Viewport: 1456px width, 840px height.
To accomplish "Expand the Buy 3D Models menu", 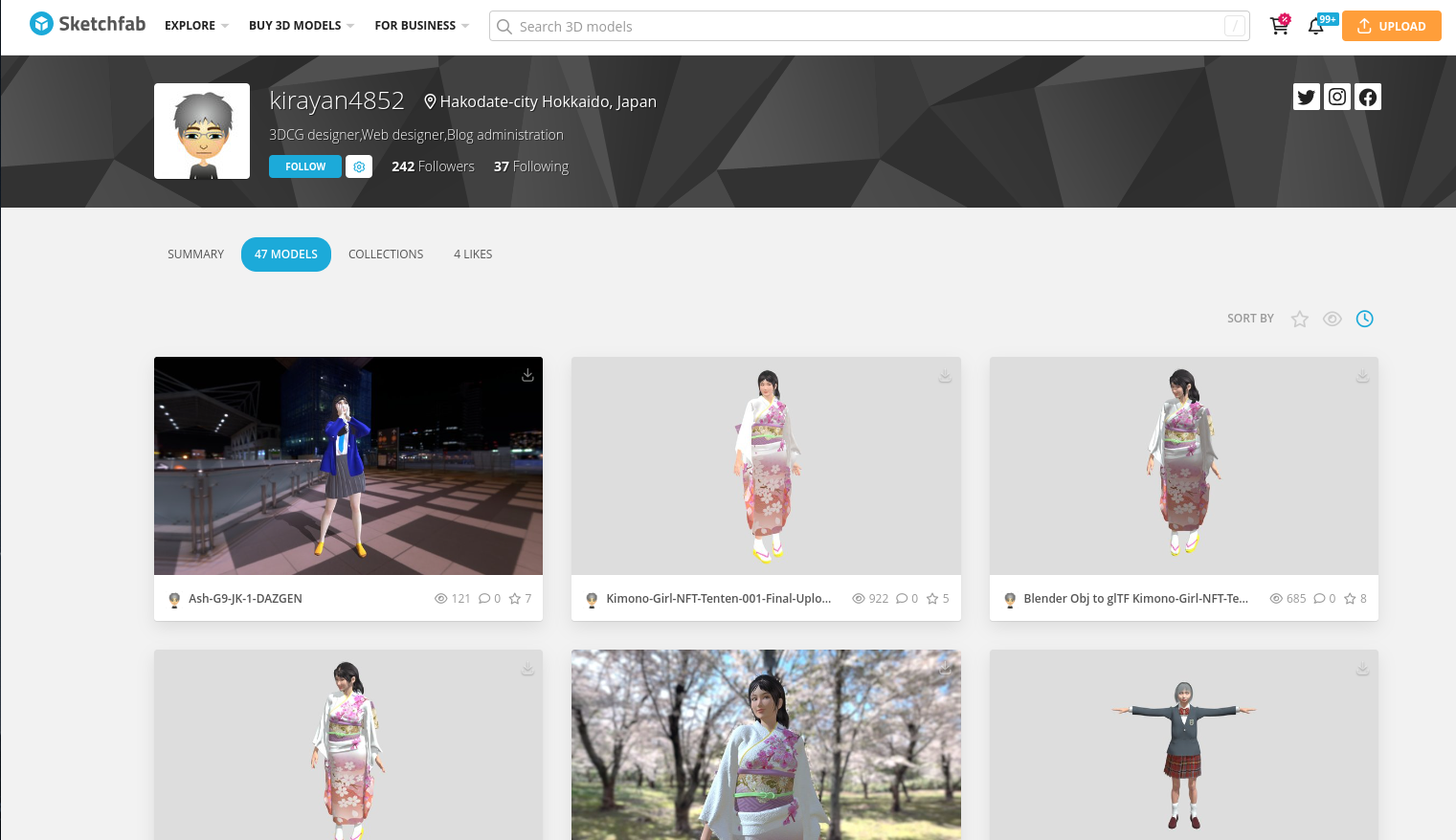I will point(302,26).
